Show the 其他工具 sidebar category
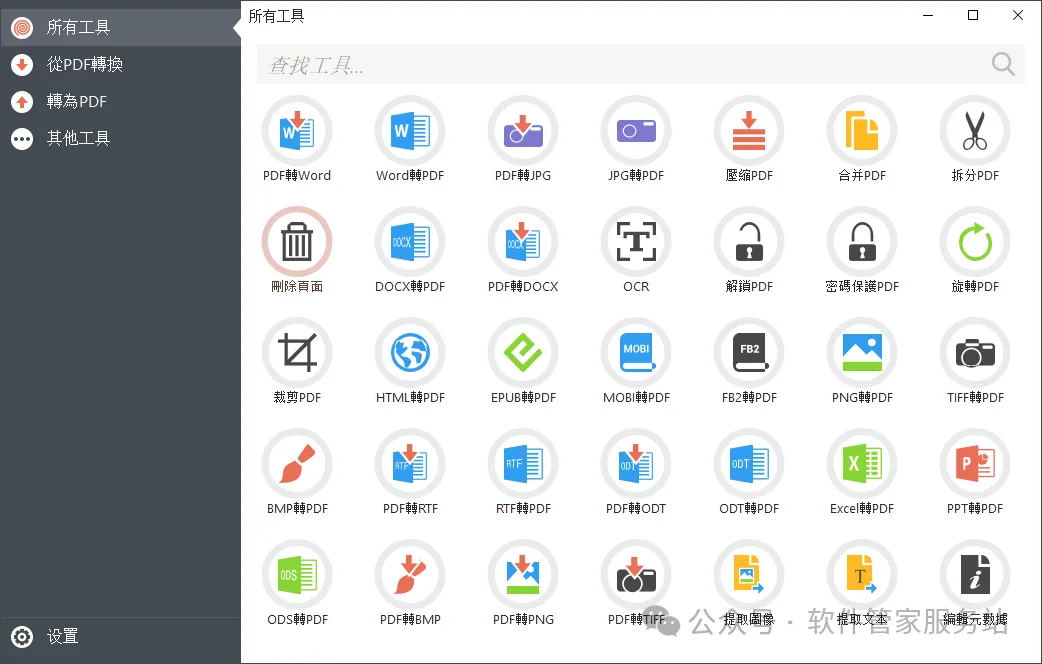The width and height of the screenshot is (1042, 664). (120, 138)
